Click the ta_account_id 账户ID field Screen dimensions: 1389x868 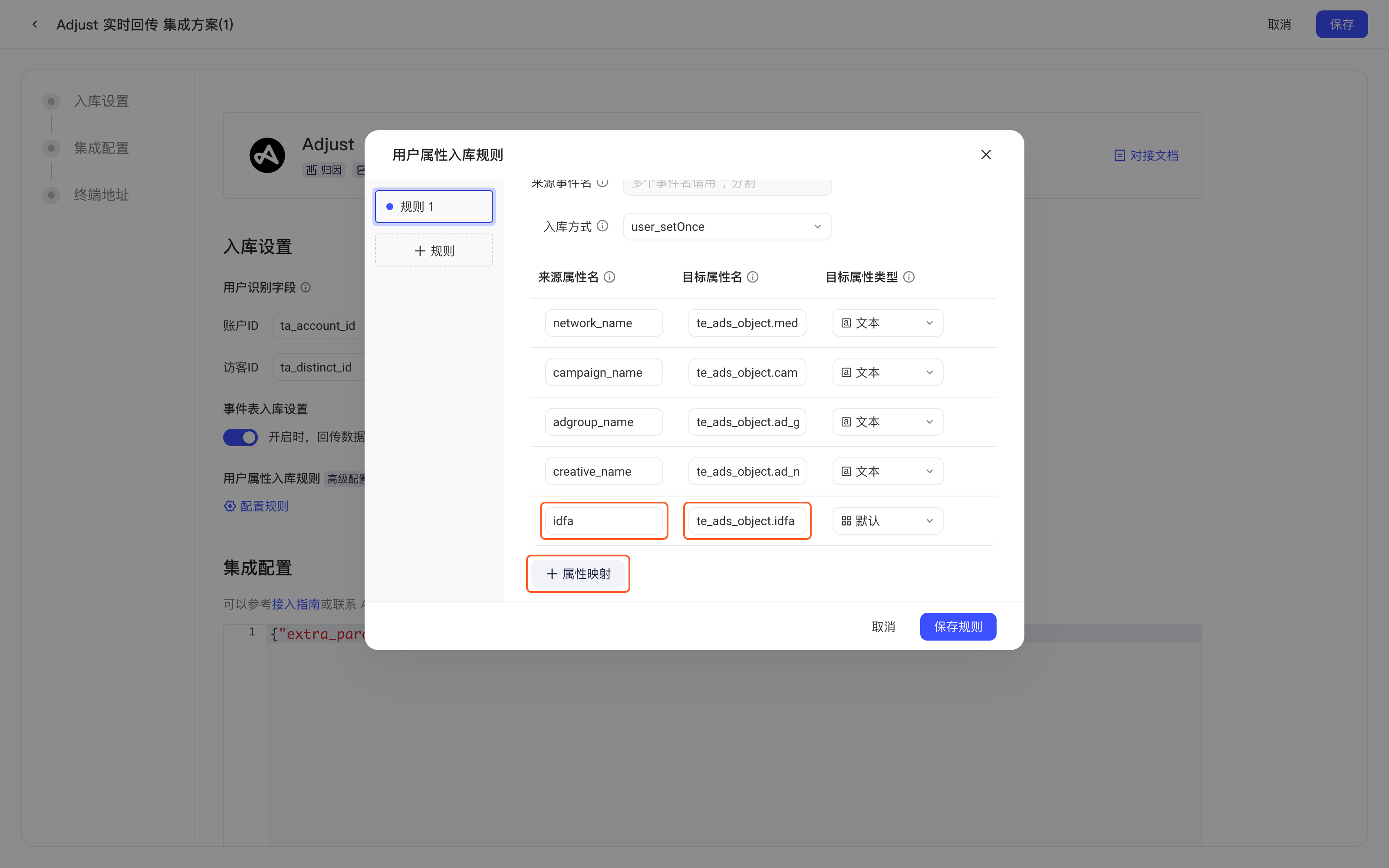tap(319, 325)
